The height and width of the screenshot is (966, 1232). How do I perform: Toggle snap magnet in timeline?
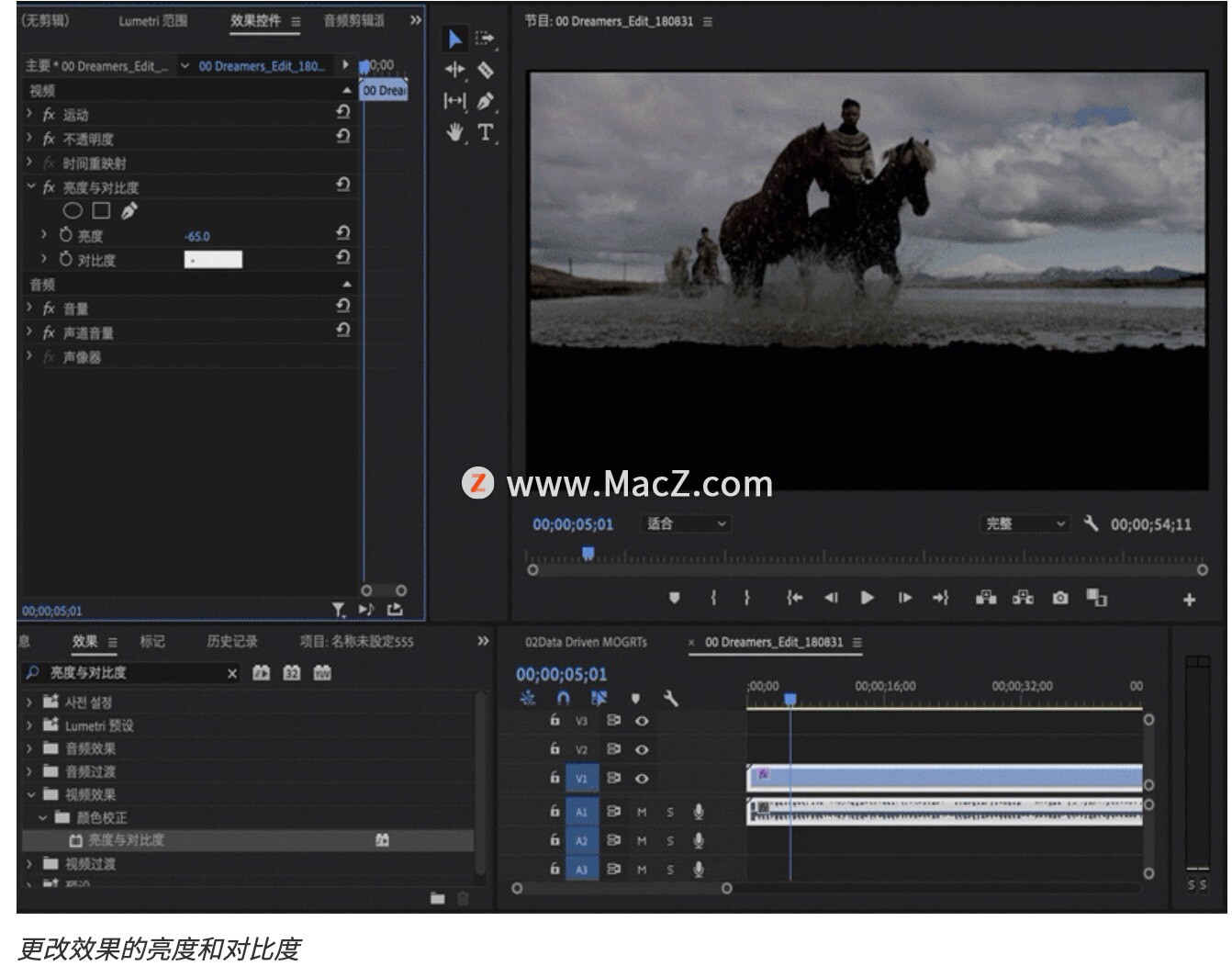564,699
